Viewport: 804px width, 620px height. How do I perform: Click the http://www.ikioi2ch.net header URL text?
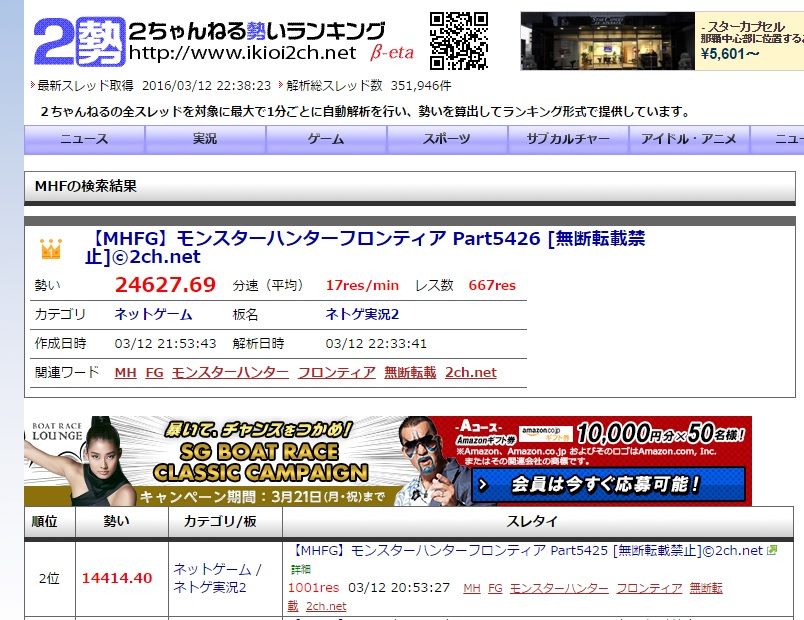243,52
